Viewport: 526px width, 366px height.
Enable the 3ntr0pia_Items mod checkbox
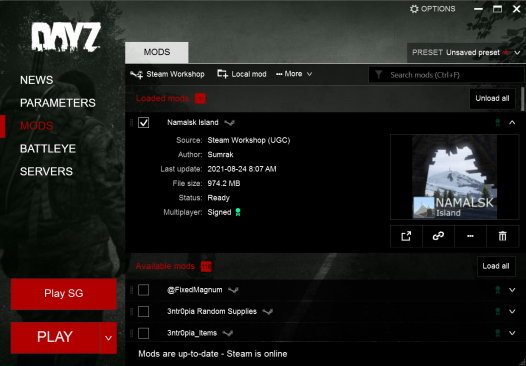[144, 333]
